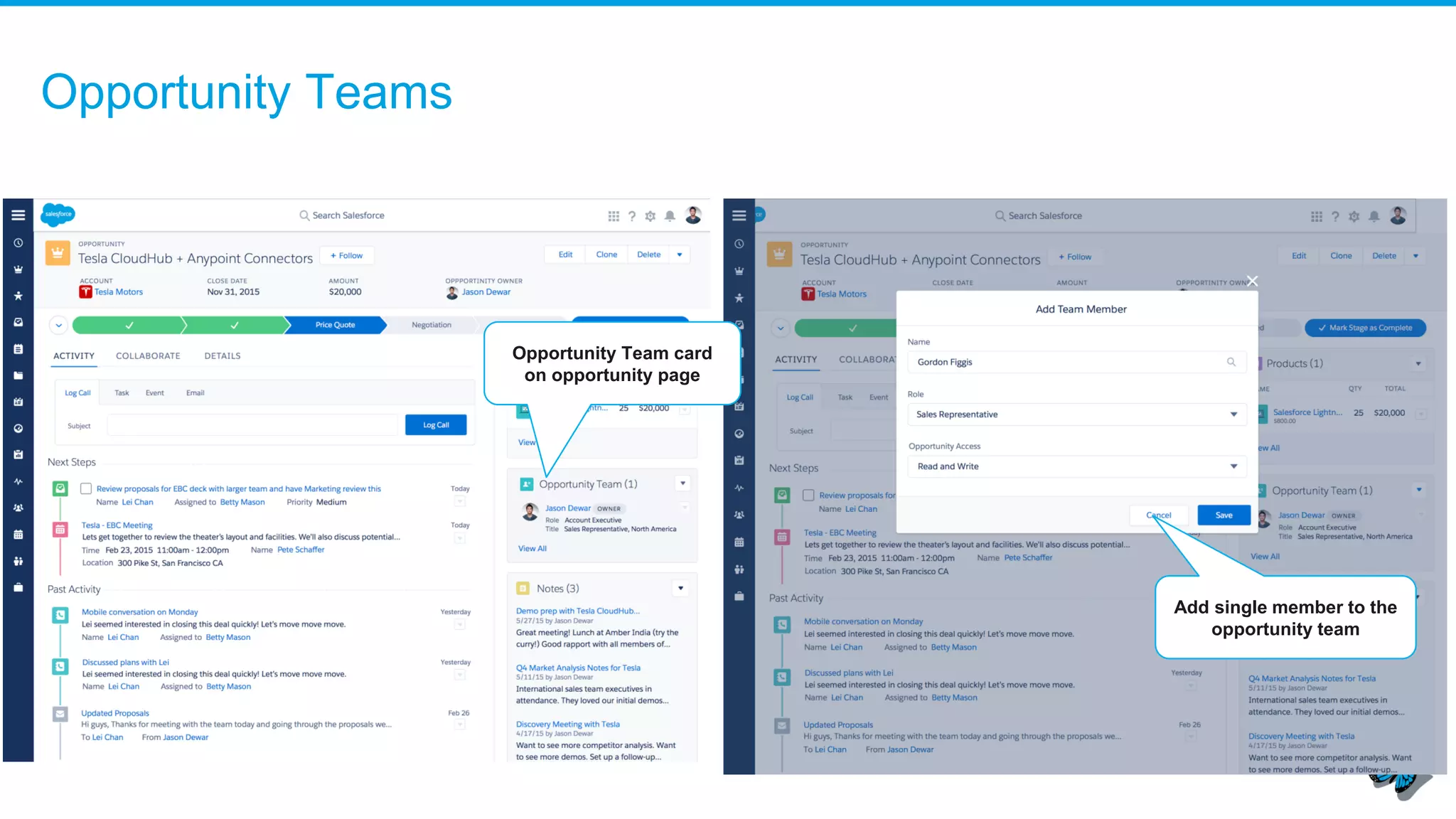Image resolution: width=1456 pixels, height=819 pixels.
Task: Click the people Groups sidebar icon in left screenshot
Action: (x=18, y=508)
